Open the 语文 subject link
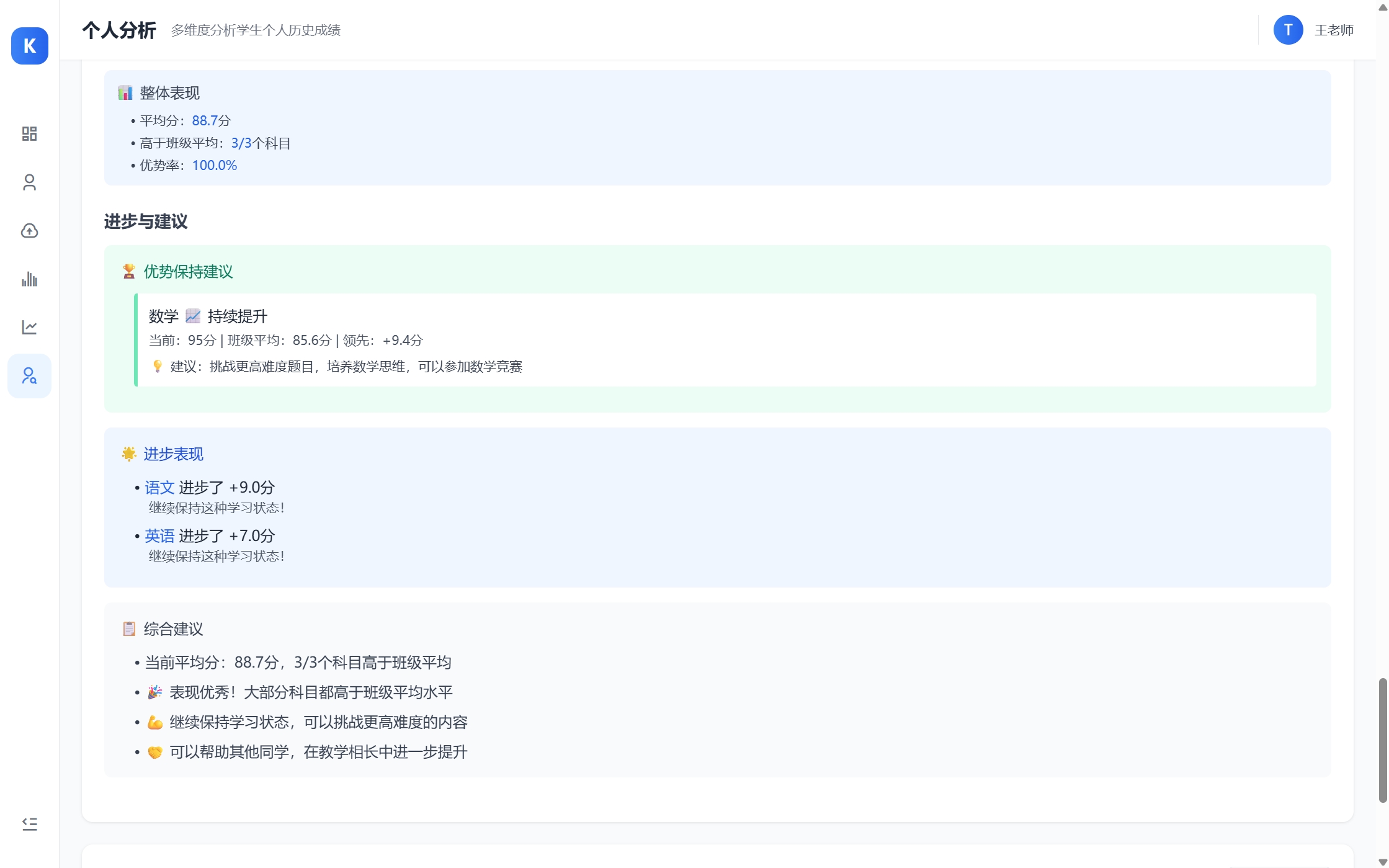 point(159,488)
